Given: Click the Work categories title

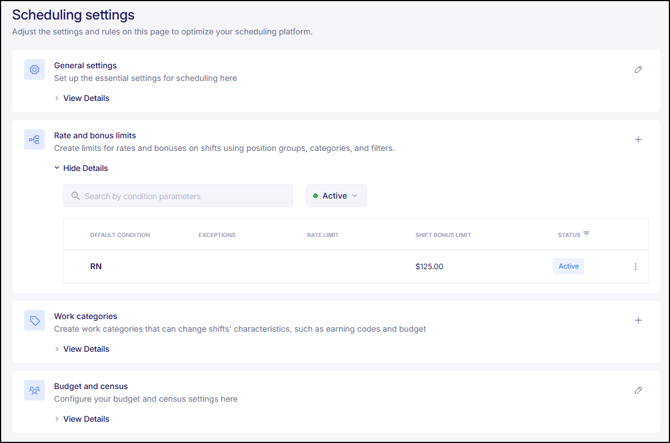Looking at the screenshot, I should (x=85, y=316).
